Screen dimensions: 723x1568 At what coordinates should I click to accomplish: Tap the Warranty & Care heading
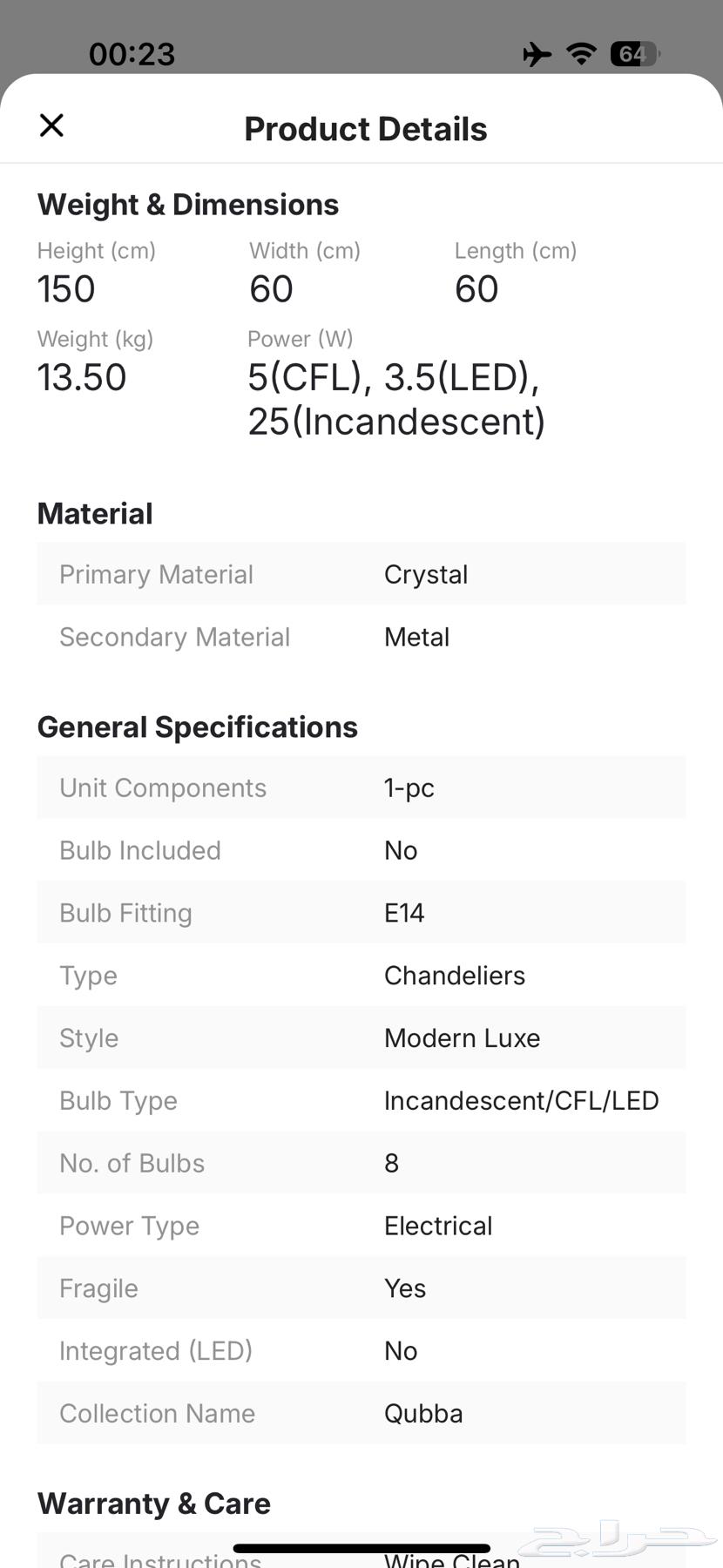[x=154, y=1504]
